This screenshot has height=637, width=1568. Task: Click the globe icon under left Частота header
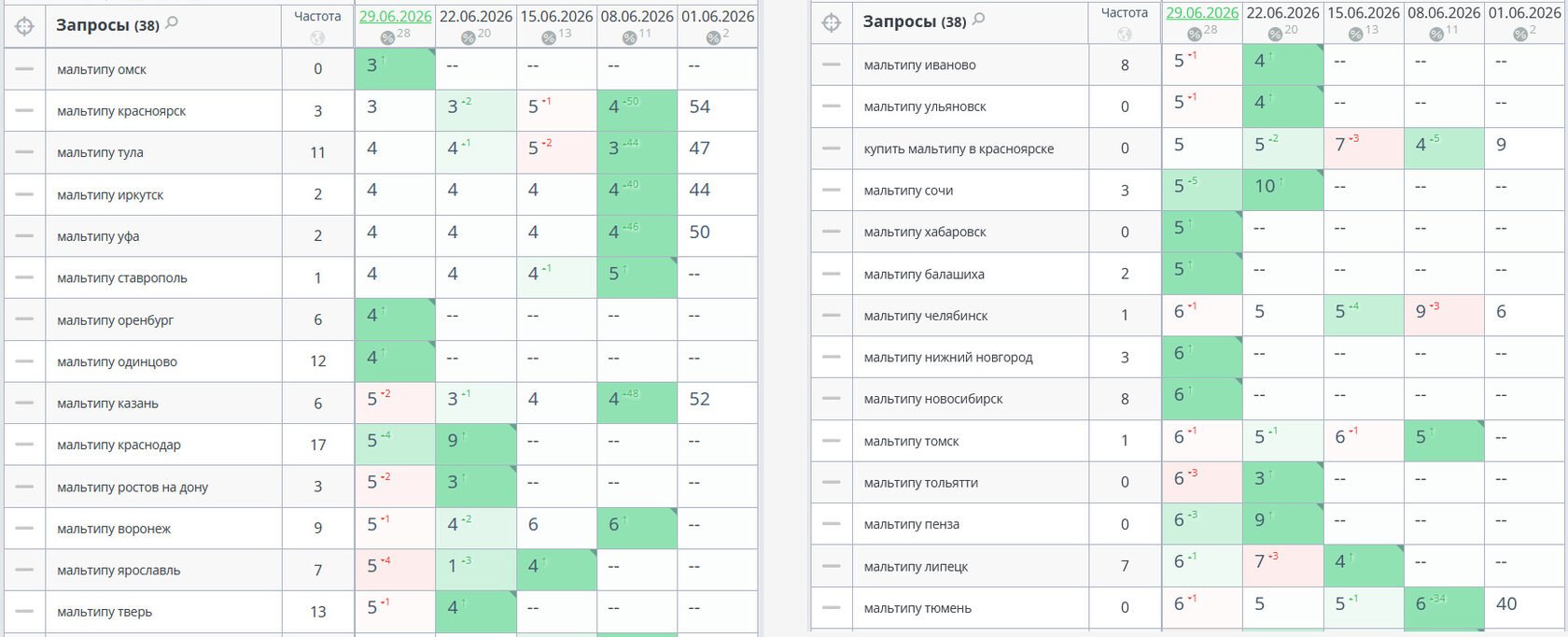click(317, 38)
